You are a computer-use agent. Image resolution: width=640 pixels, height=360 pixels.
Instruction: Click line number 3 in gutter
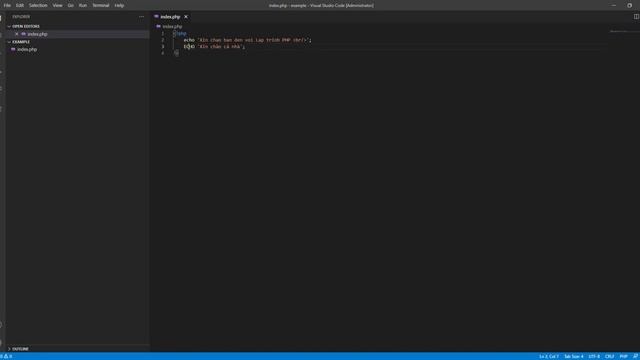pyautogui.click(x=162, y=47)
